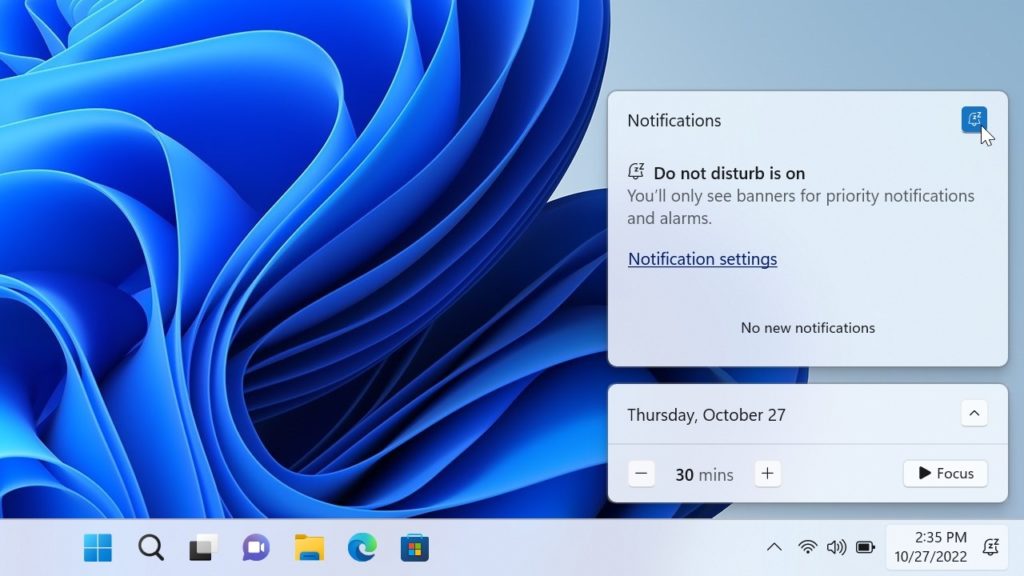The image size is (1024, 576).
Task: Click the bell icon in the system tray
Action: tap(990, 547)
